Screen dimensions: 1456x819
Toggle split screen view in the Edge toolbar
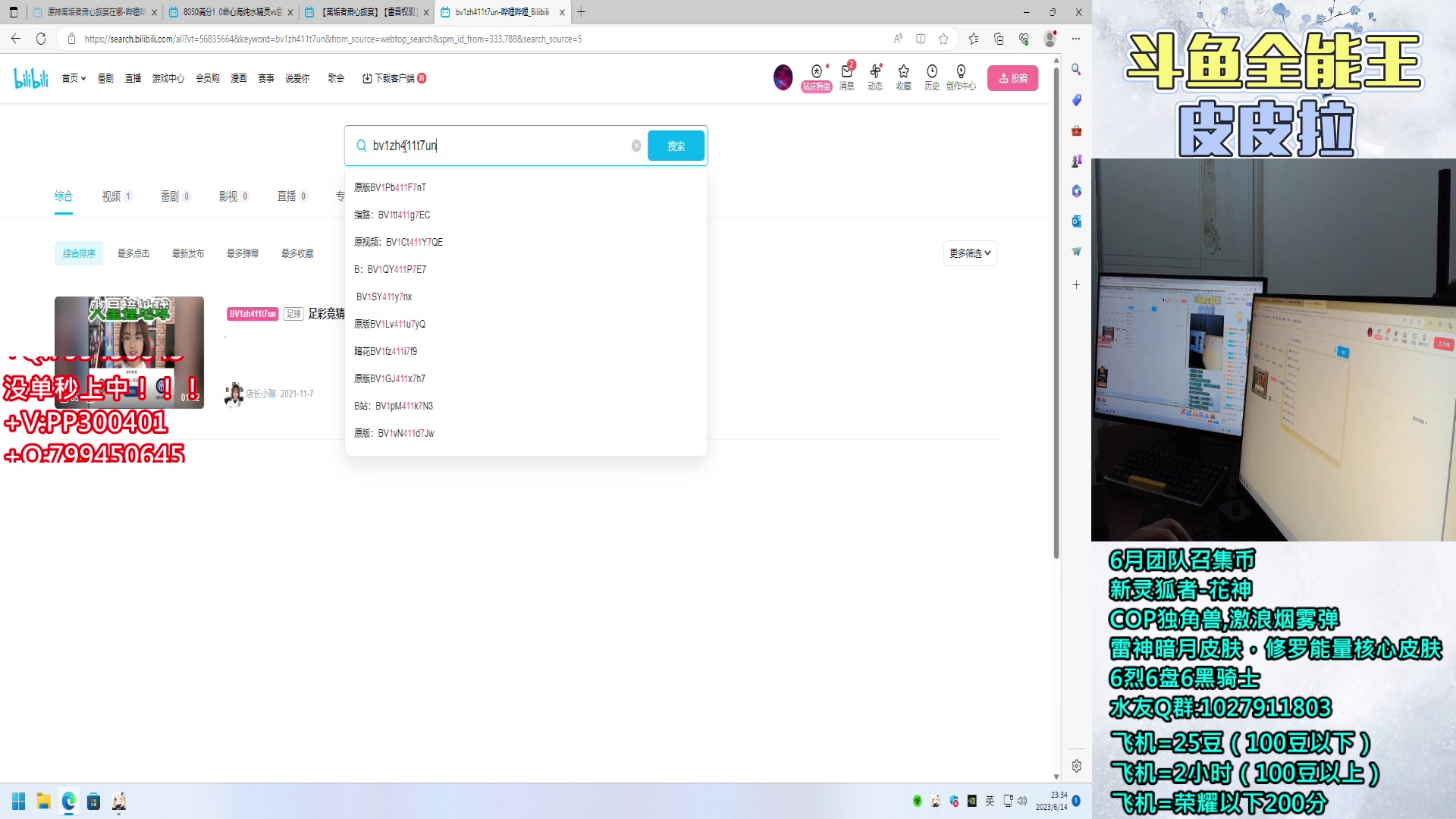[x=921, y=39]
